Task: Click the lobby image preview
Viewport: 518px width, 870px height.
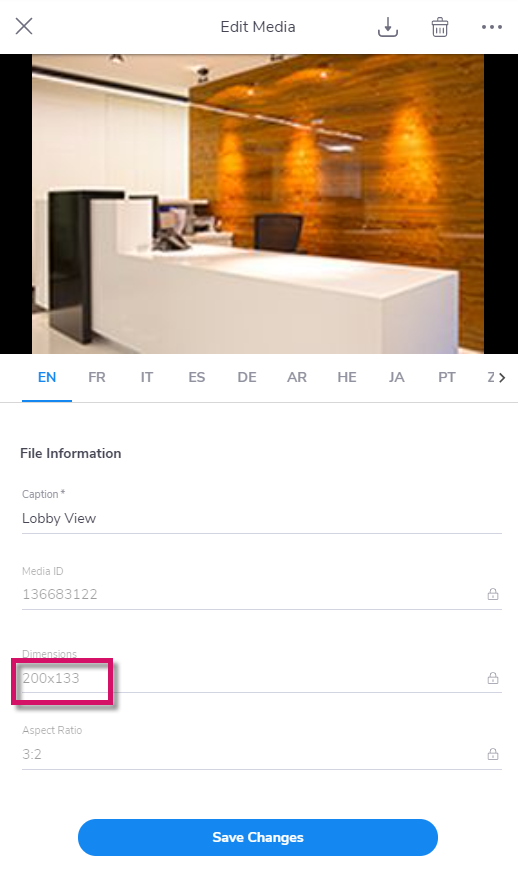Action: click(x=258, y=204)
